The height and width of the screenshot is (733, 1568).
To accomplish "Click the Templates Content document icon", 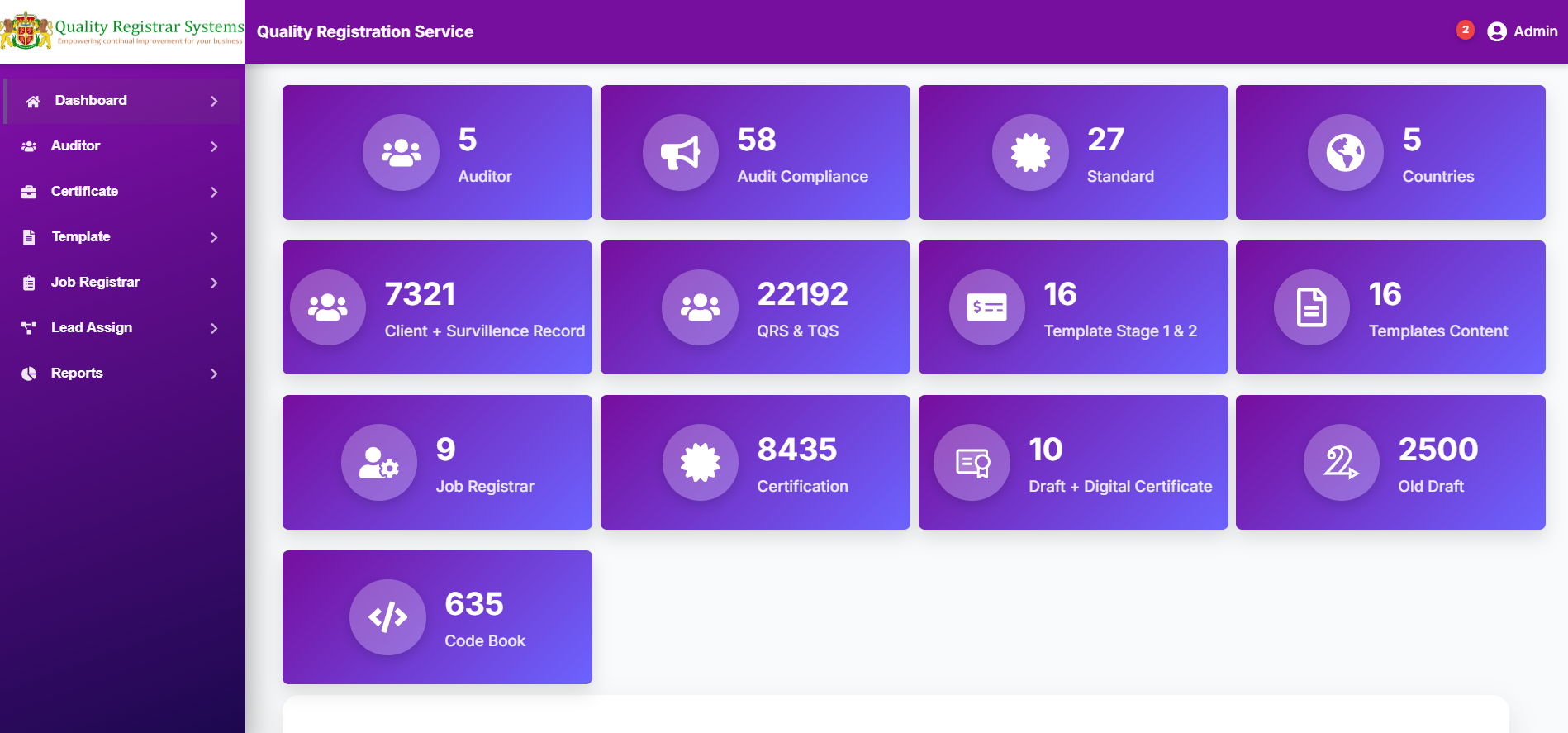I will (x=1312, y=307).
